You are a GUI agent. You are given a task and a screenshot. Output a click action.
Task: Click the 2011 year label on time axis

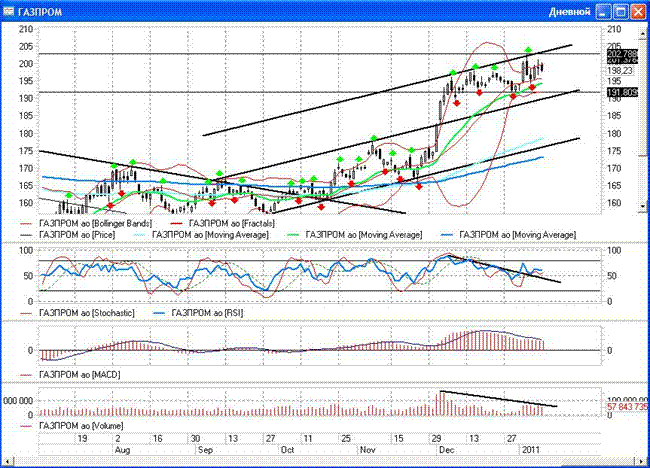click(531, 450)
